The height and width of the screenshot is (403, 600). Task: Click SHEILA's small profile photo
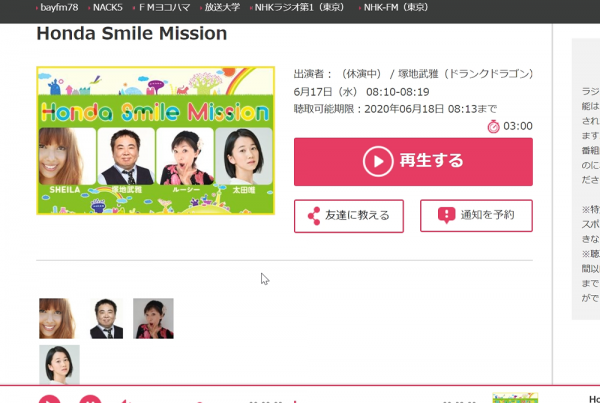tap(59, 318)
